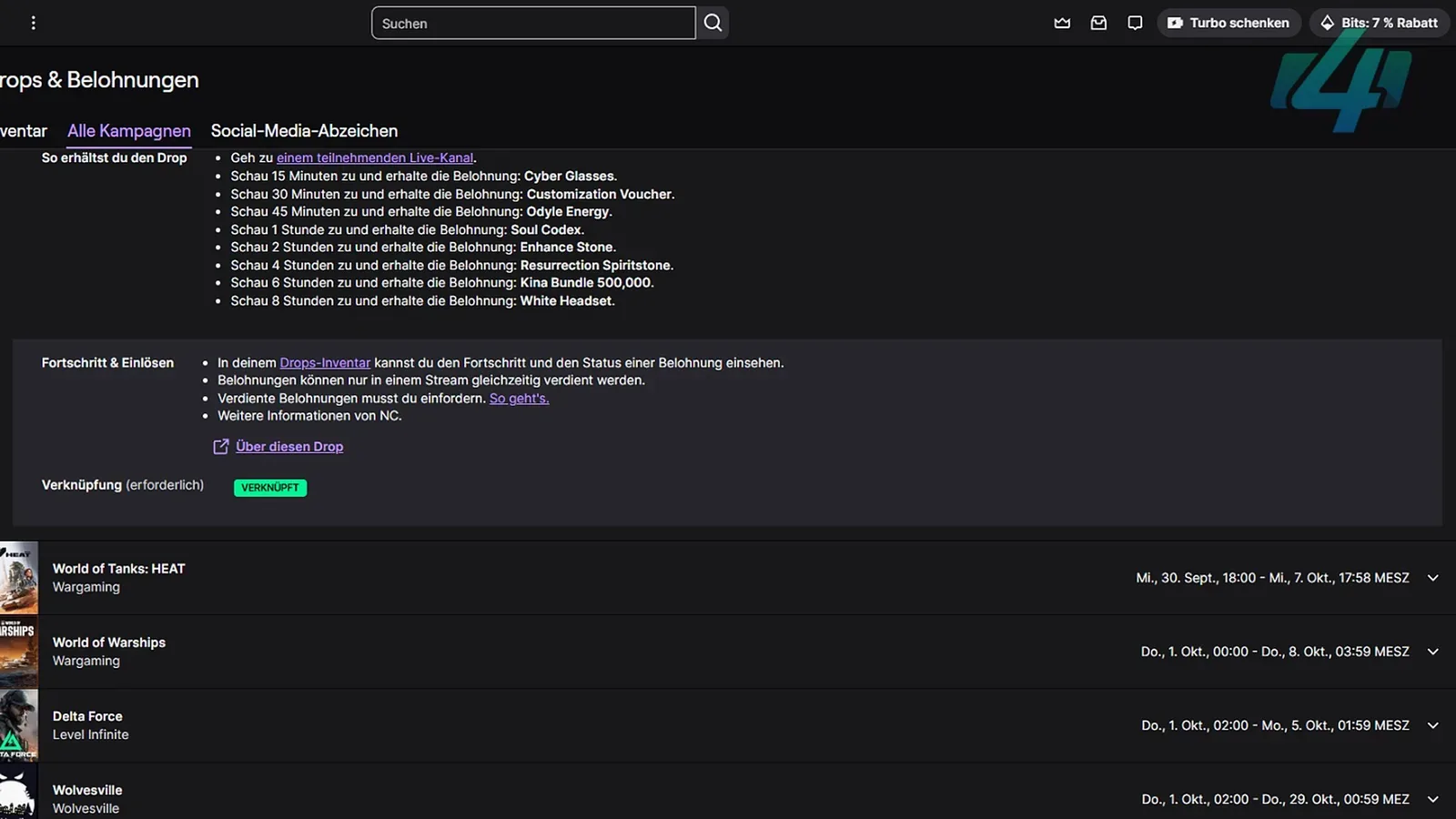The width and height of the screenshot is (1456, 819).
Task: Open the Über diesen Drop link
Action: [289, 446]
